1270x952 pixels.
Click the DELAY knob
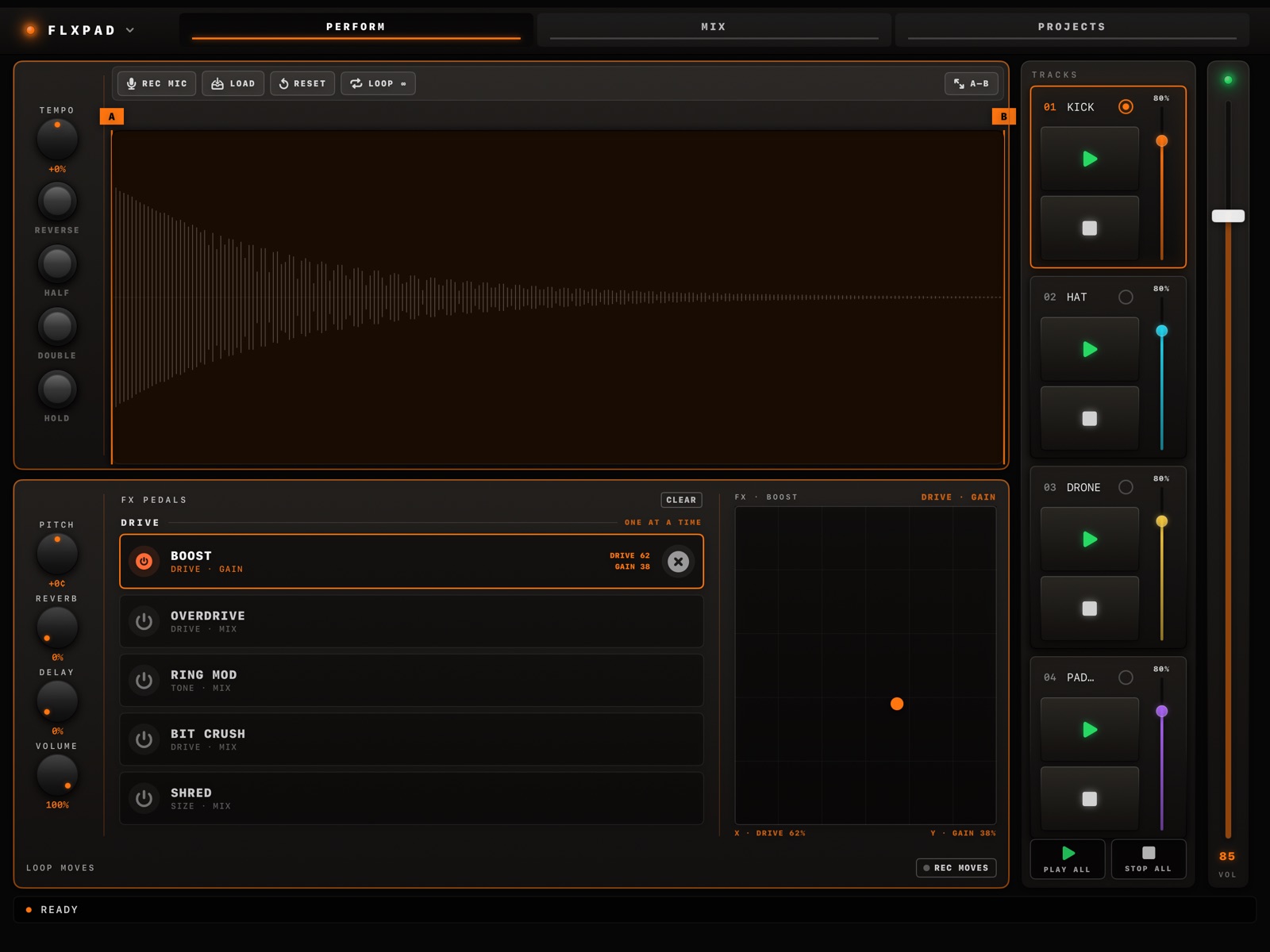pos(57,701)
